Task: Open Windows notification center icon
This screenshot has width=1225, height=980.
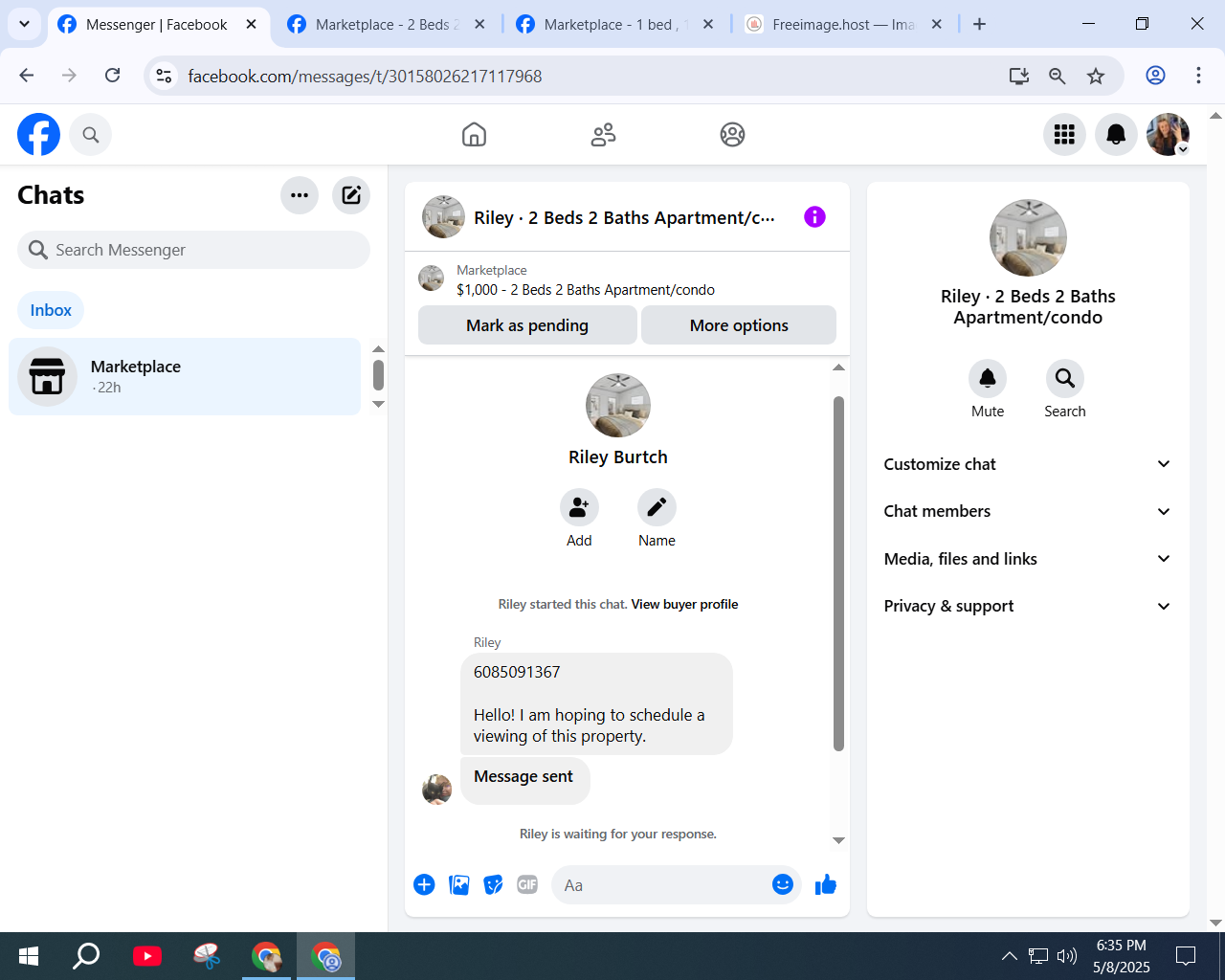Action: (1186, 955)
